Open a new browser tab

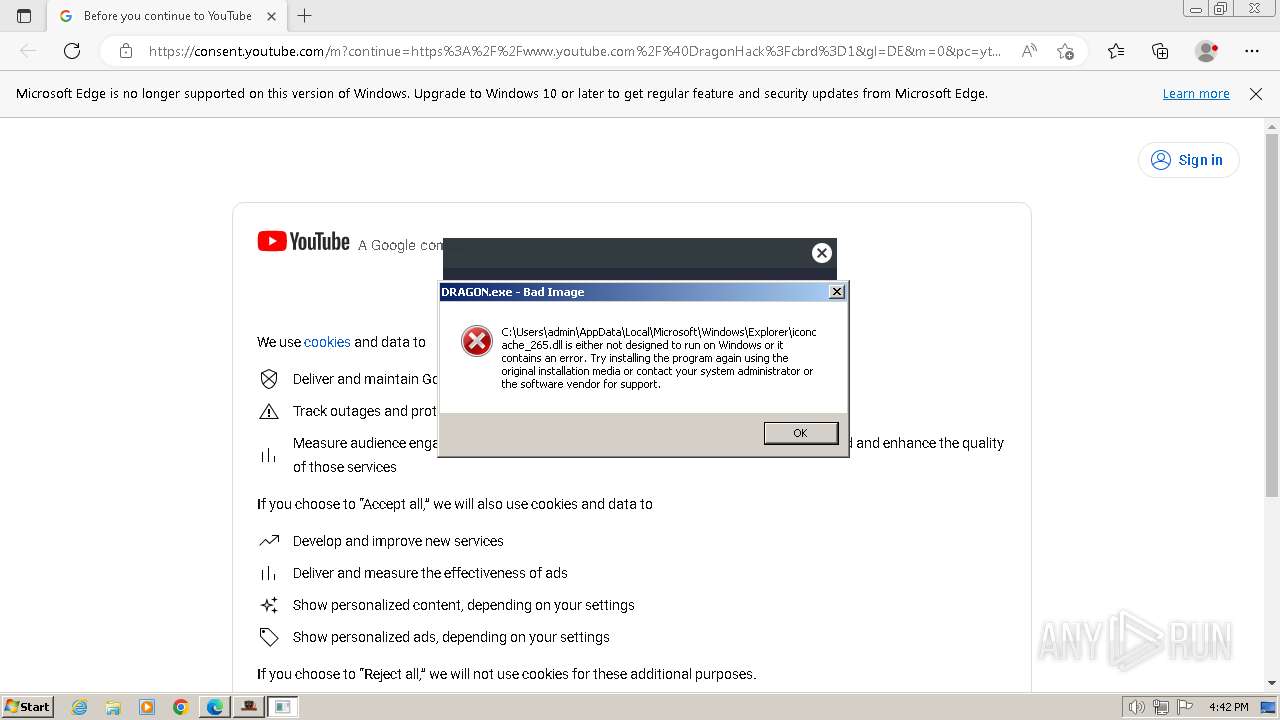click(x=305, y=16)
